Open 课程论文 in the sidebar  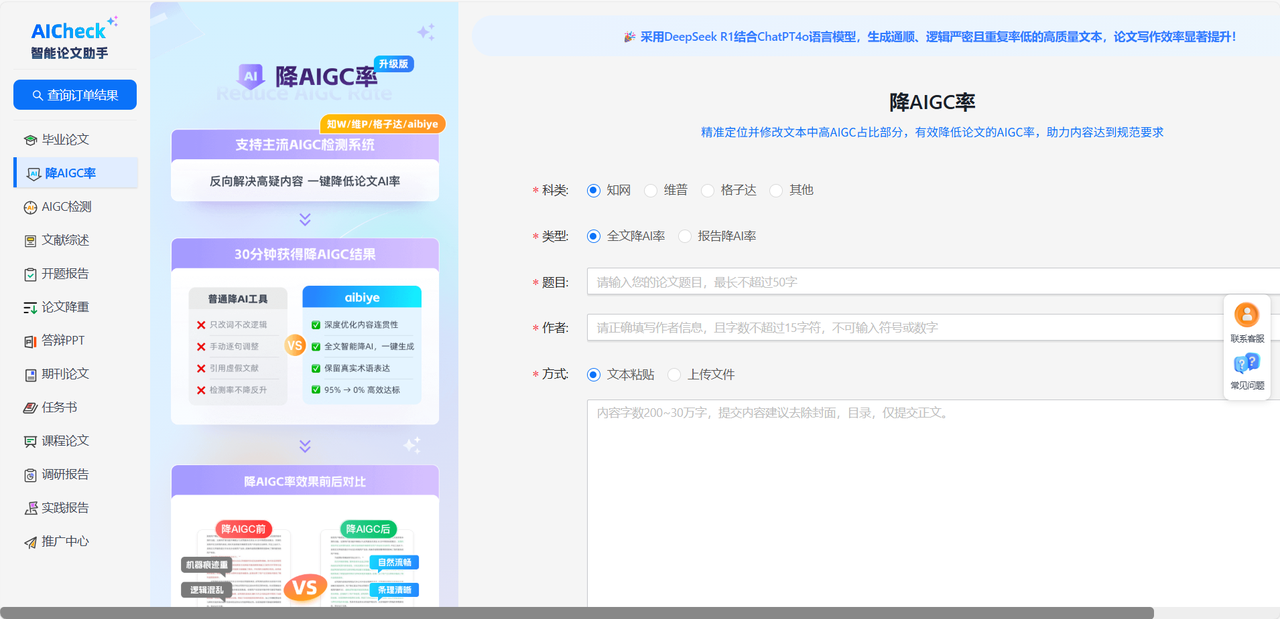coord(75,441)
